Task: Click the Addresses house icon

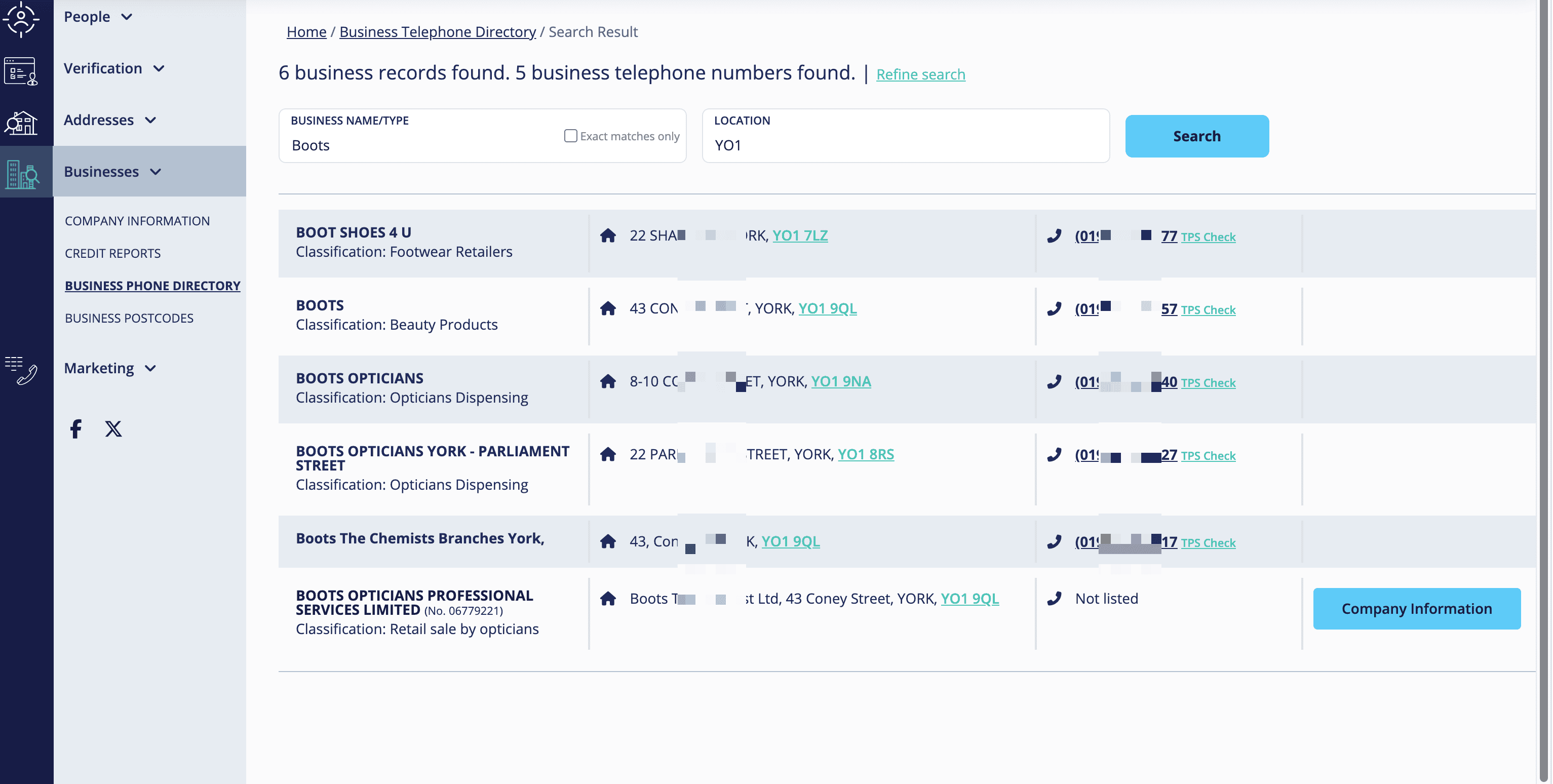Action: [22, 123]
